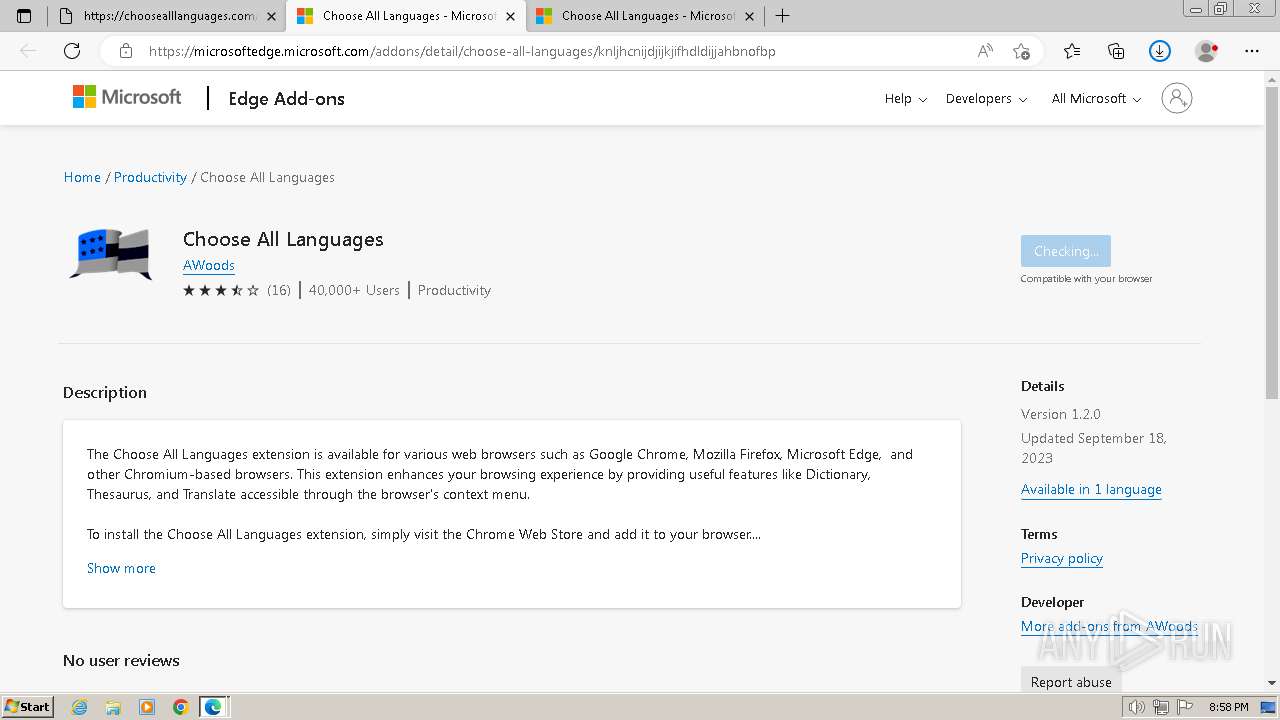Click the back navigation arrow
This screenshot has height=720, width=1280.
coord(28,51)
